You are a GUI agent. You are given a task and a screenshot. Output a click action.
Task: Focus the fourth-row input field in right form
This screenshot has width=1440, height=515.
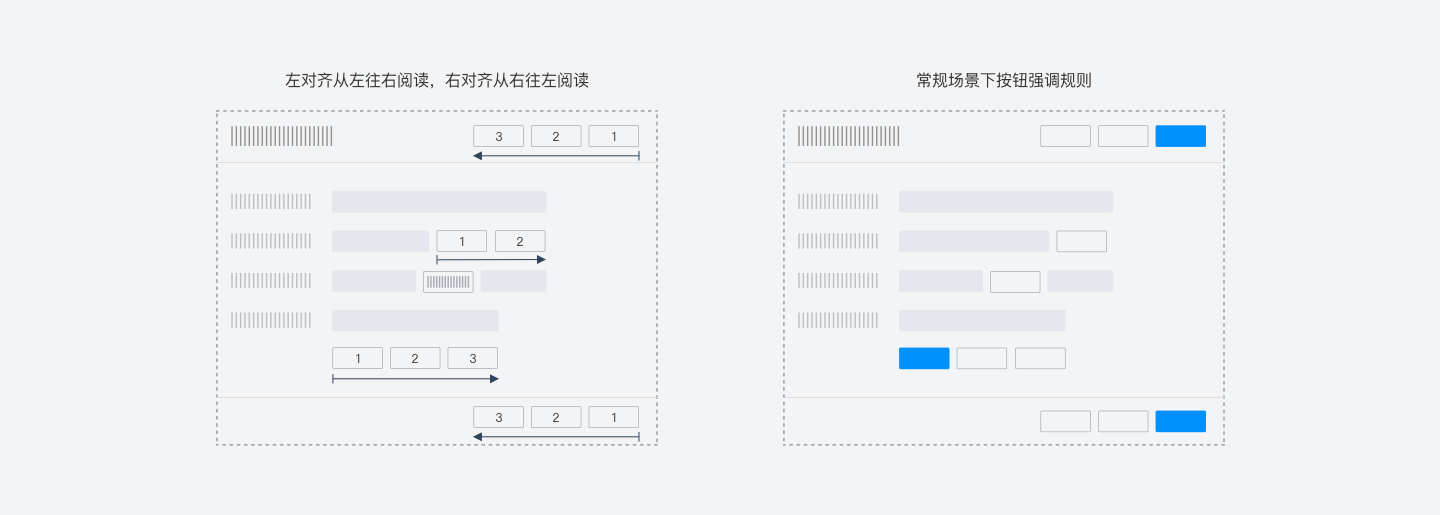982,320
